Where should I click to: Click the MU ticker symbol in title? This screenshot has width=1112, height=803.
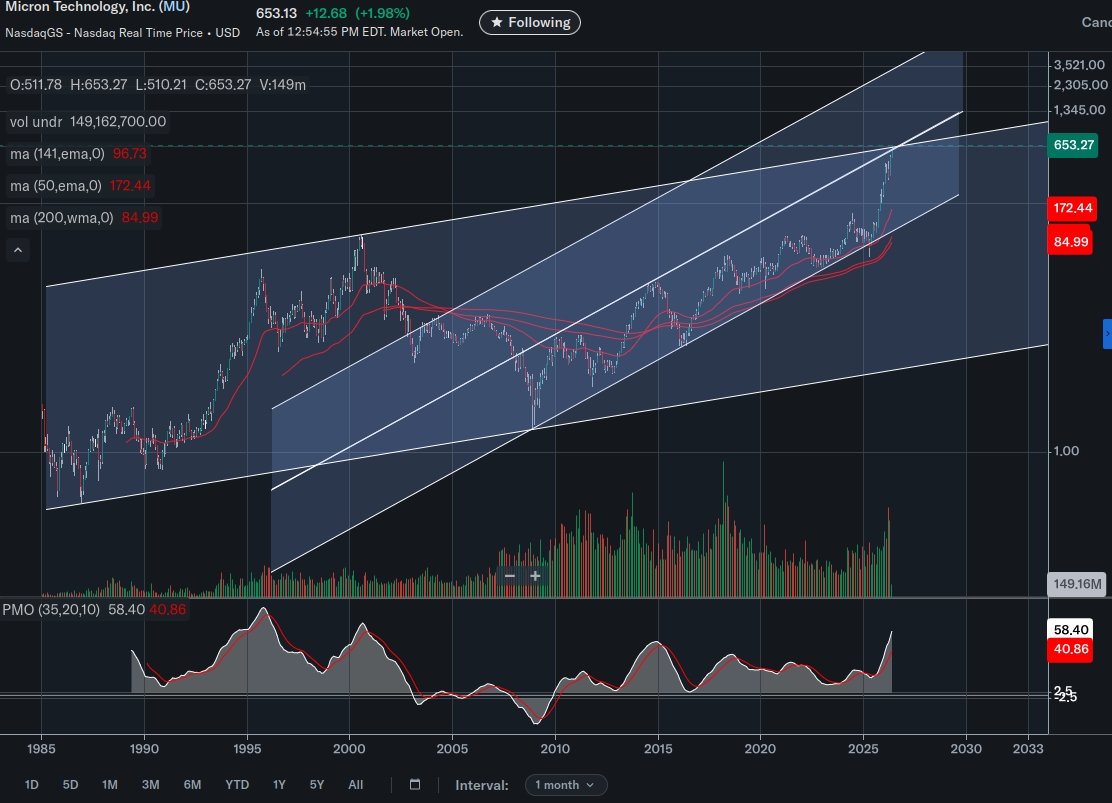[174, 7]
